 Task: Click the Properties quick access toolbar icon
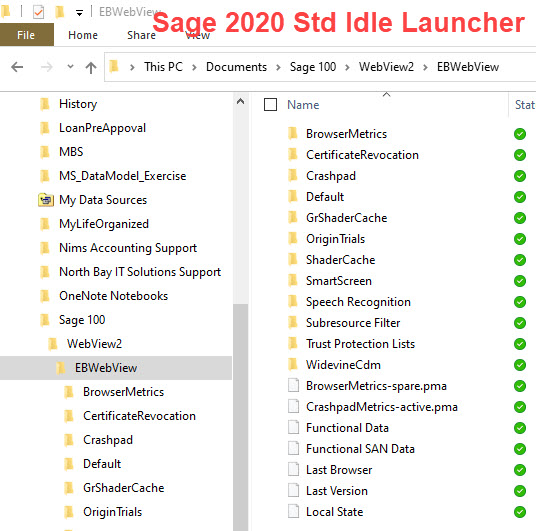pos(38,12)
